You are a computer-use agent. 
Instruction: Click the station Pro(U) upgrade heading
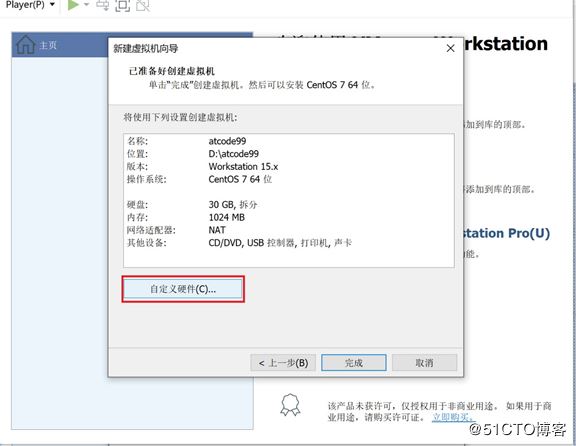[507, 233]
